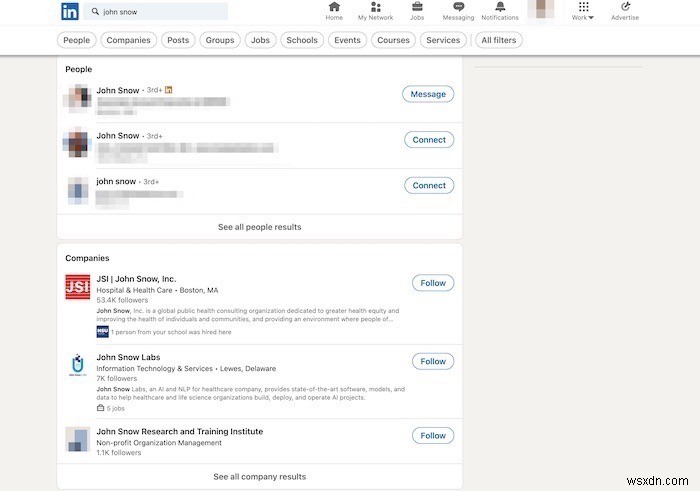
Task: Open the profile avatar in navbar
Action: (x=541, y=9)
